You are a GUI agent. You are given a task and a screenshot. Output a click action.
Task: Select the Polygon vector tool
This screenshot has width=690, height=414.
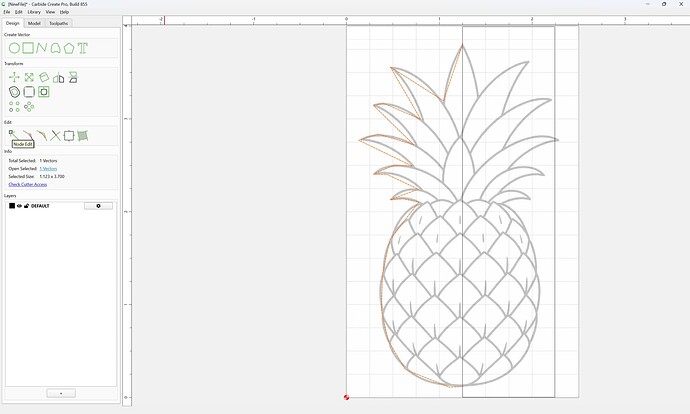pyautogui.click(x=69, y=48)
